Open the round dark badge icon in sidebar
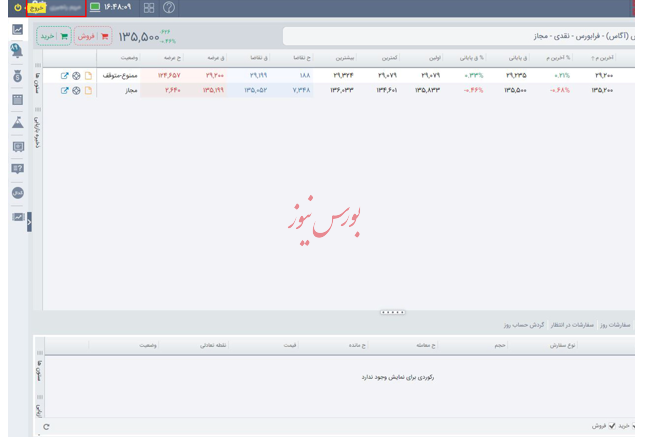647x440 pixels. point(17,193)
